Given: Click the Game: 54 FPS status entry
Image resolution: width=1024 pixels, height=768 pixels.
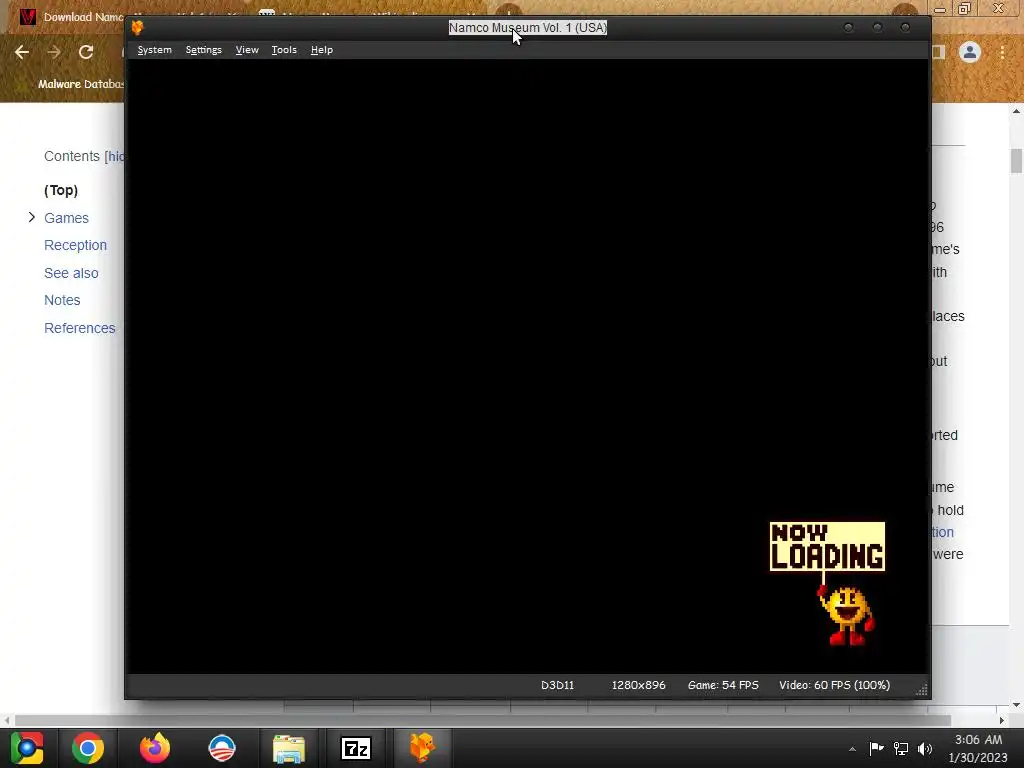Looking at the screenshot, I should [x=723, y=685].
